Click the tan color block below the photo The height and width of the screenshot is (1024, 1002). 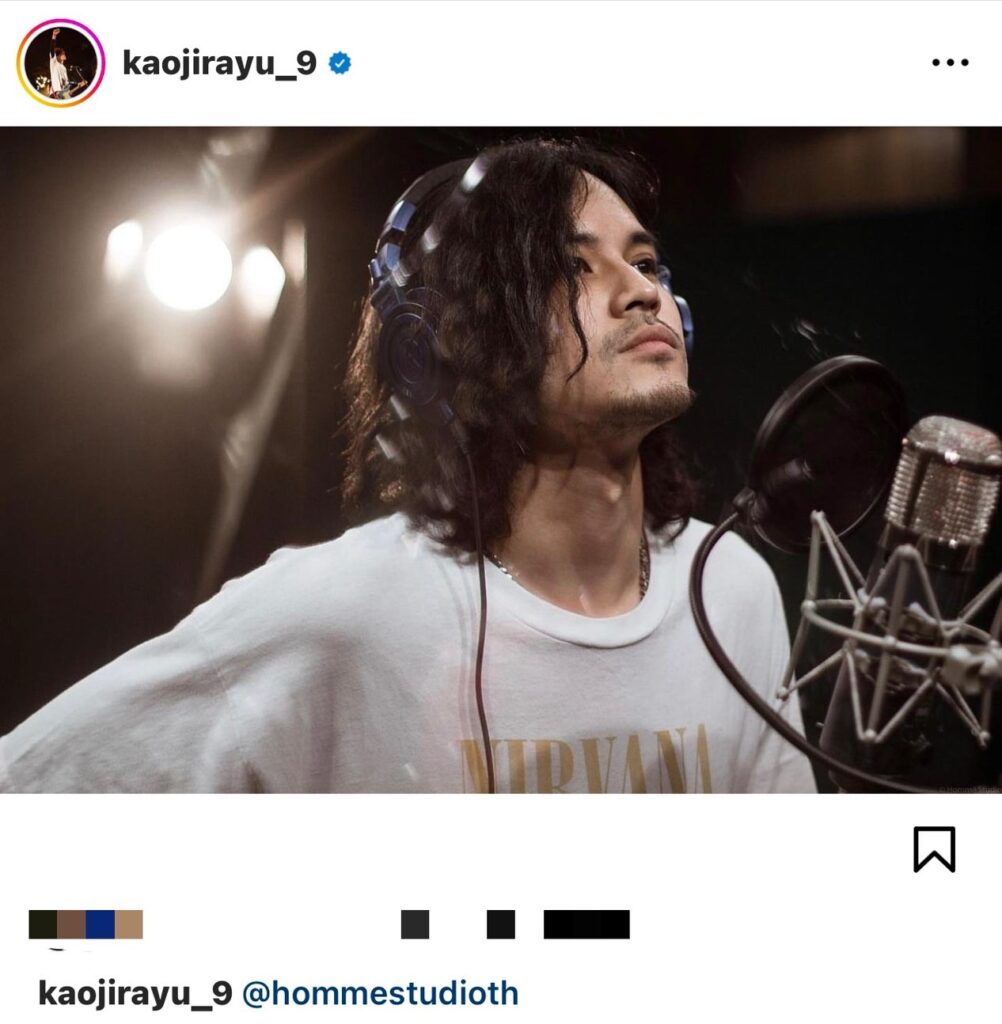[x=129, y=924]
